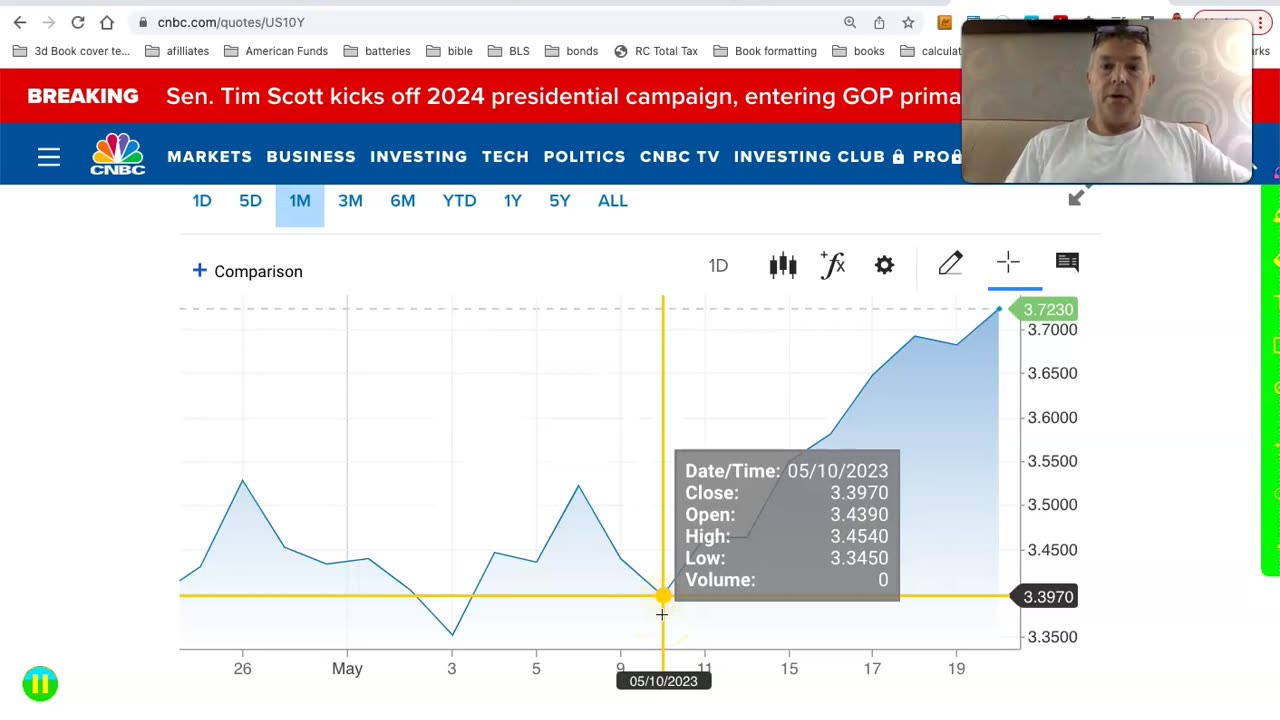Open the bonds bookmark folder
This screenshot has height=720, width=1280.
pyautogui.click(x=571, y=51)
